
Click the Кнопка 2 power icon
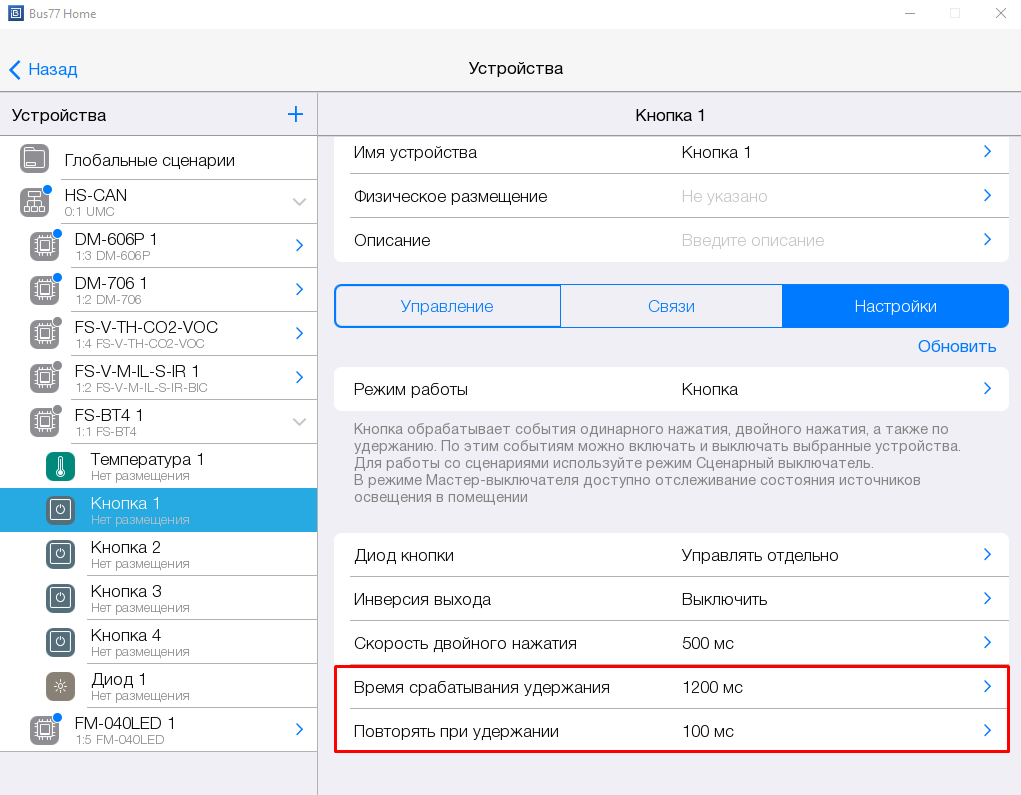pos(60,554)
